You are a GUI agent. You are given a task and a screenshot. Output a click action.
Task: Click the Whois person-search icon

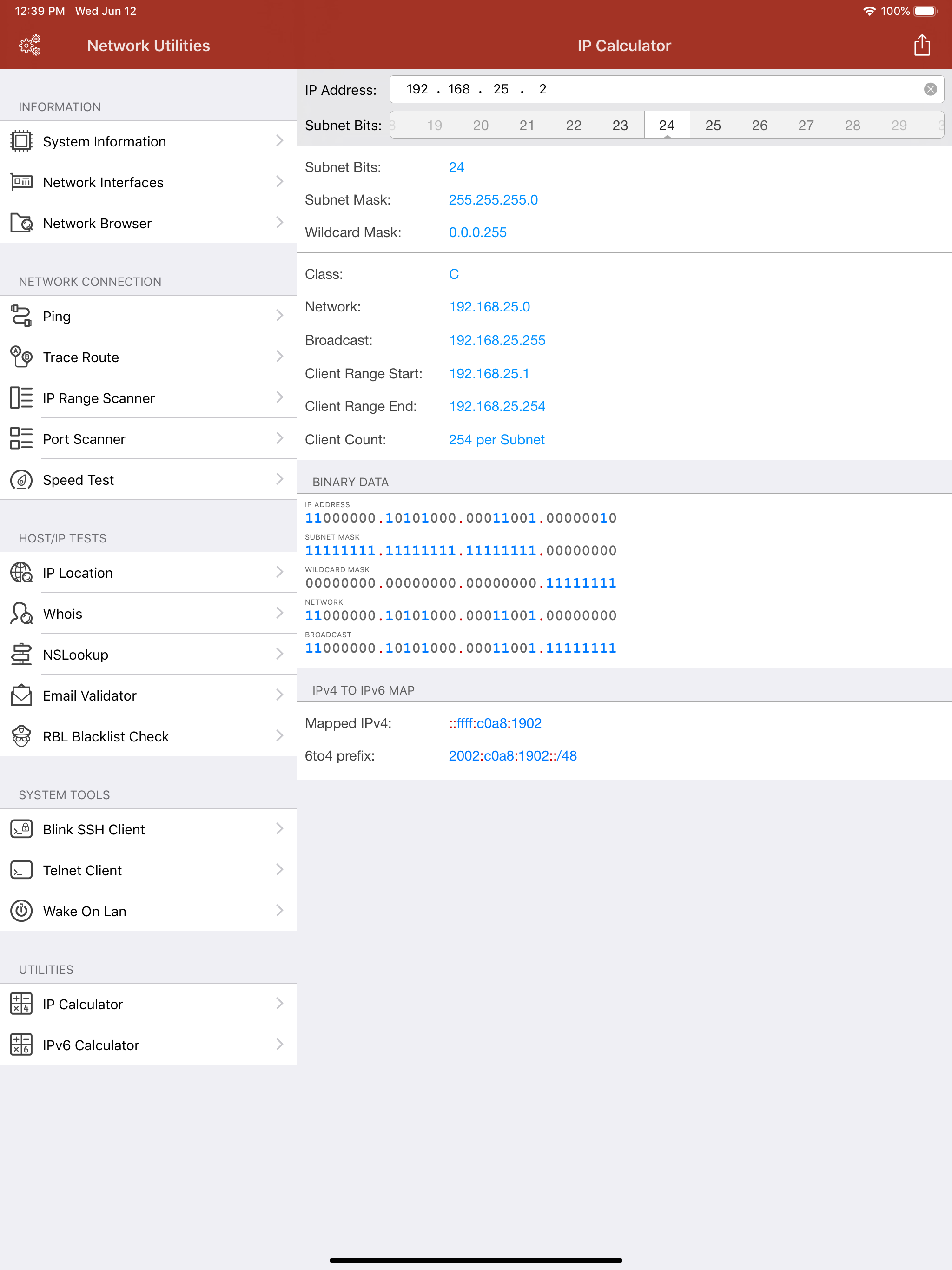(21, 613)
